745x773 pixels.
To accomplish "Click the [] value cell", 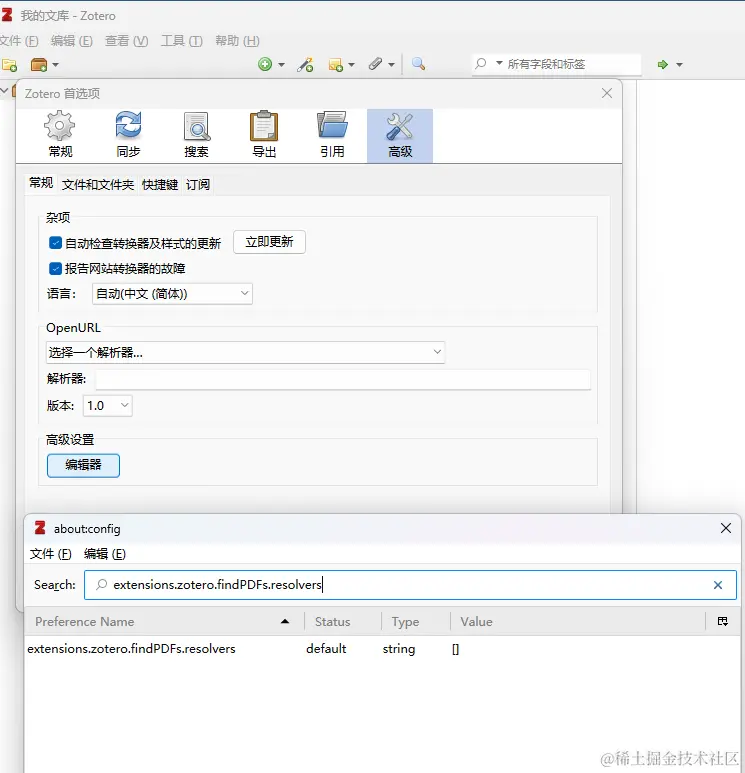I will coord(456,649).
